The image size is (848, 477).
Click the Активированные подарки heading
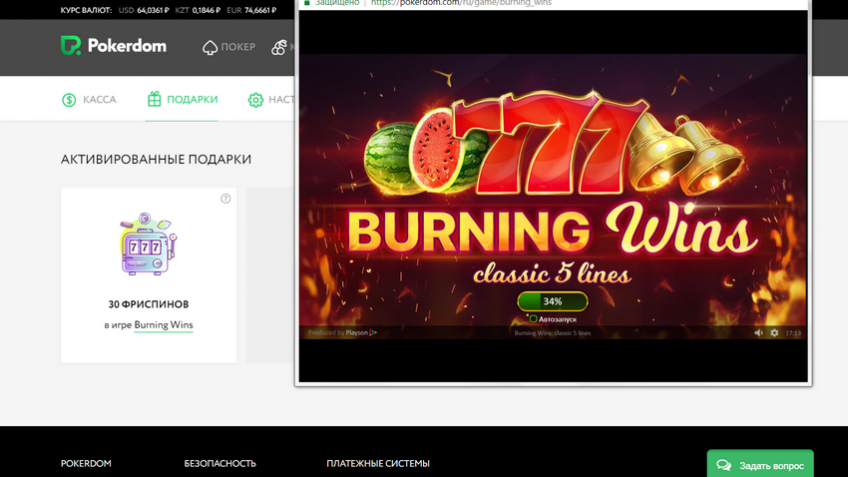(156, 160)
